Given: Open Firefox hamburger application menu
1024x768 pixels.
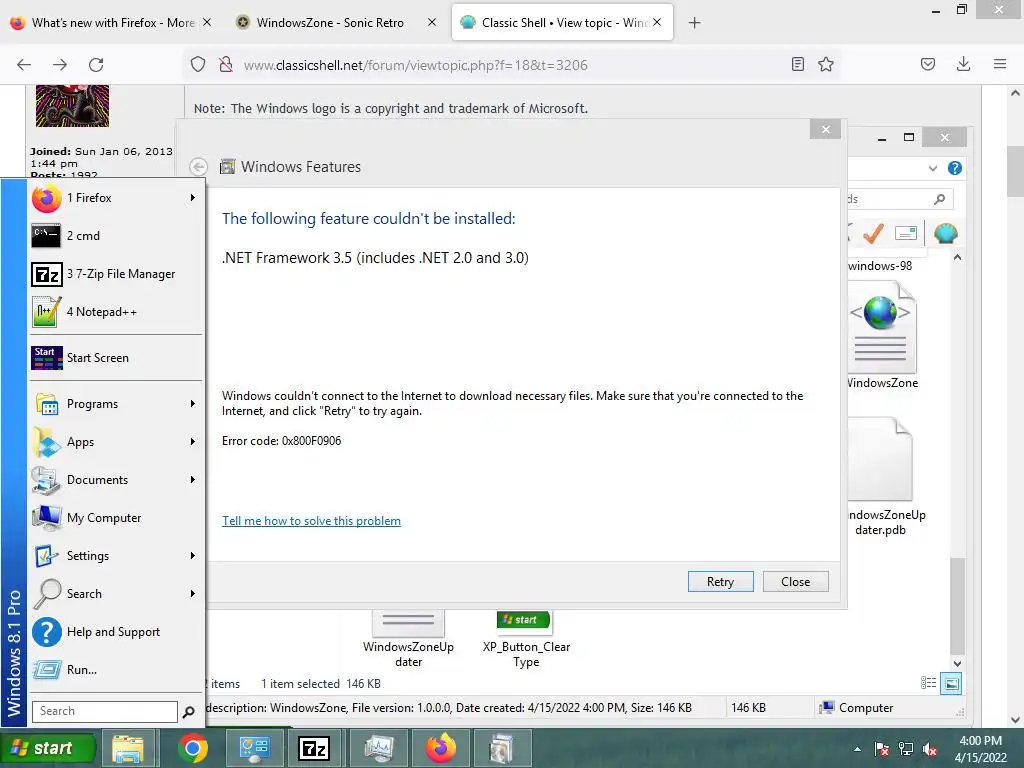Looking at the screenshot, I should point(1000,64).
